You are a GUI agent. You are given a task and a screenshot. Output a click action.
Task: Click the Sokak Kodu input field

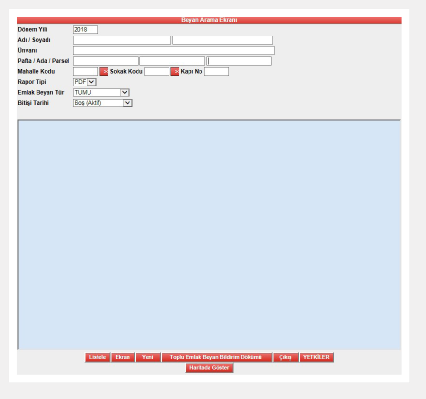[157, 71]
